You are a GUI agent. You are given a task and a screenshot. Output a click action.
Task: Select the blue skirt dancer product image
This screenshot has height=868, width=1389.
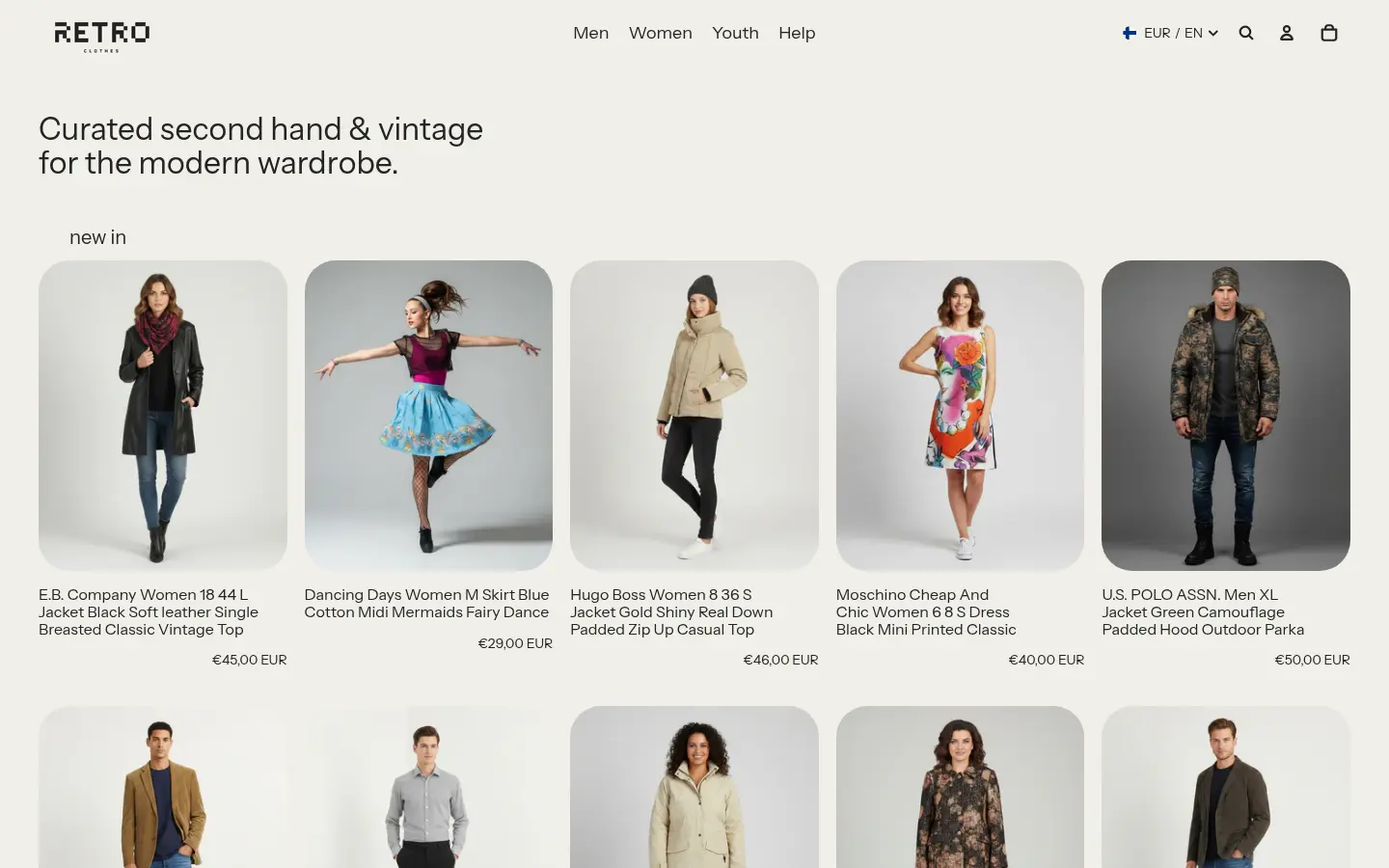click(428, 415)
